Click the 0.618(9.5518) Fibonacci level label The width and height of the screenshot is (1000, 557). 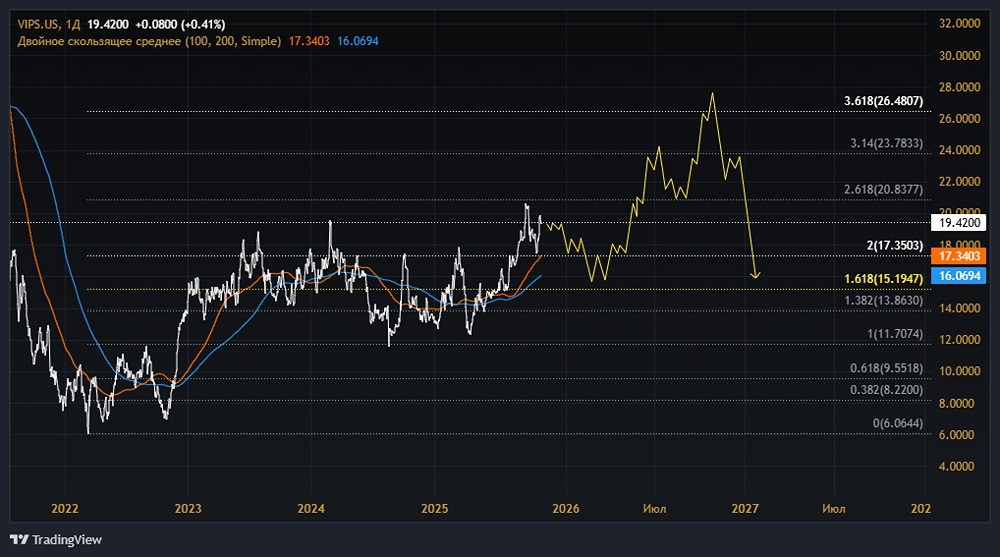click(887, 367)
